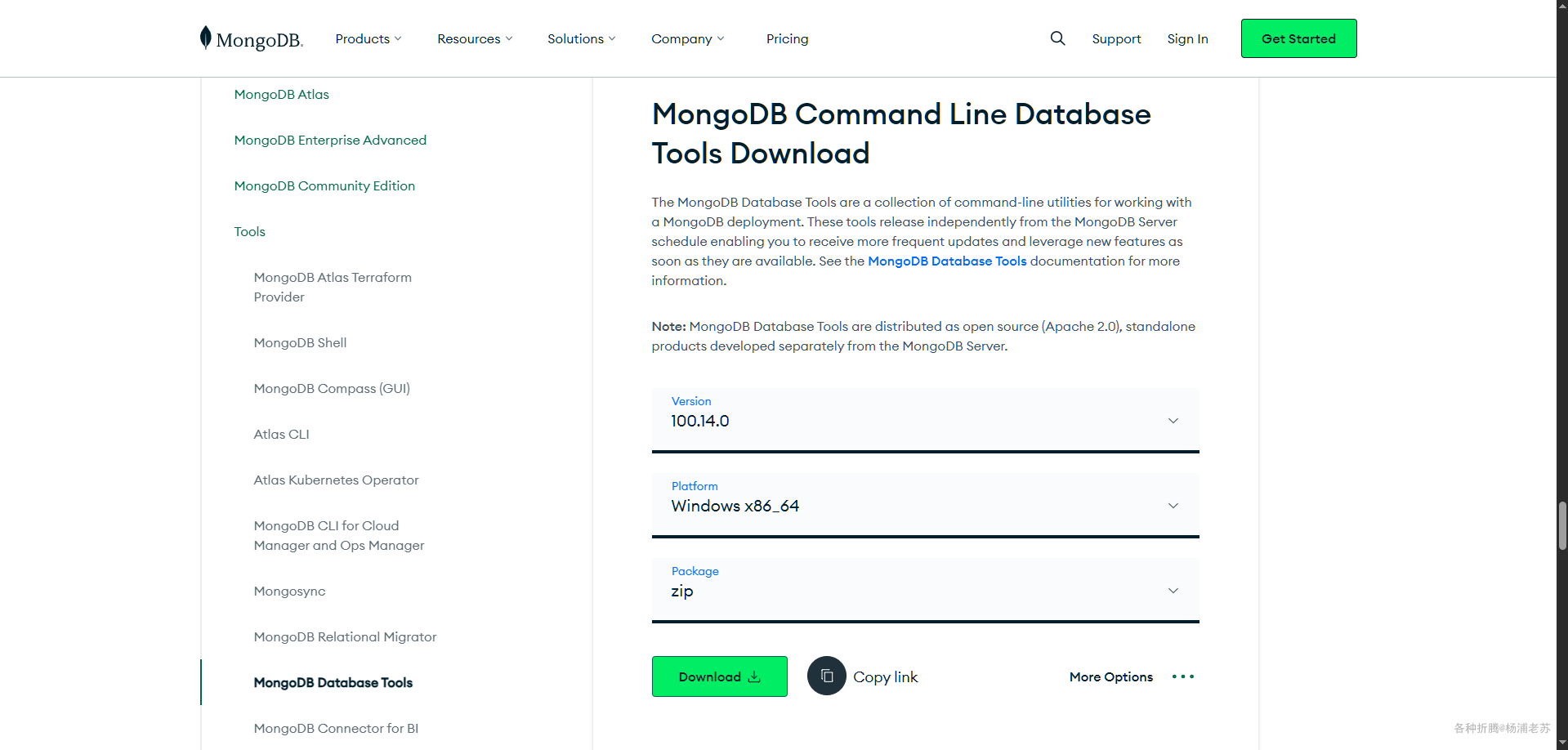The image size is (1568, 750).
Task: Go to the Pricing page
Action: (787, 38)
